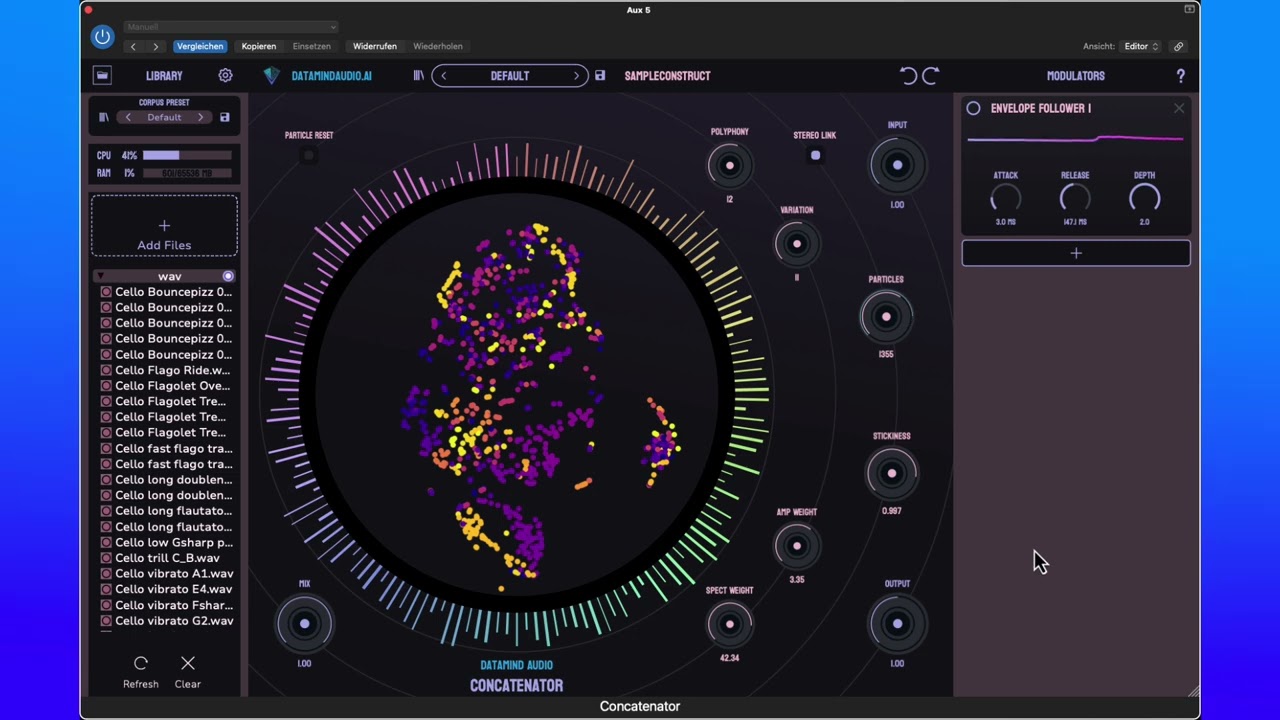Open the Manuell preset dropdown
This screenshot has width=1280, height=720.
[231, 27]
